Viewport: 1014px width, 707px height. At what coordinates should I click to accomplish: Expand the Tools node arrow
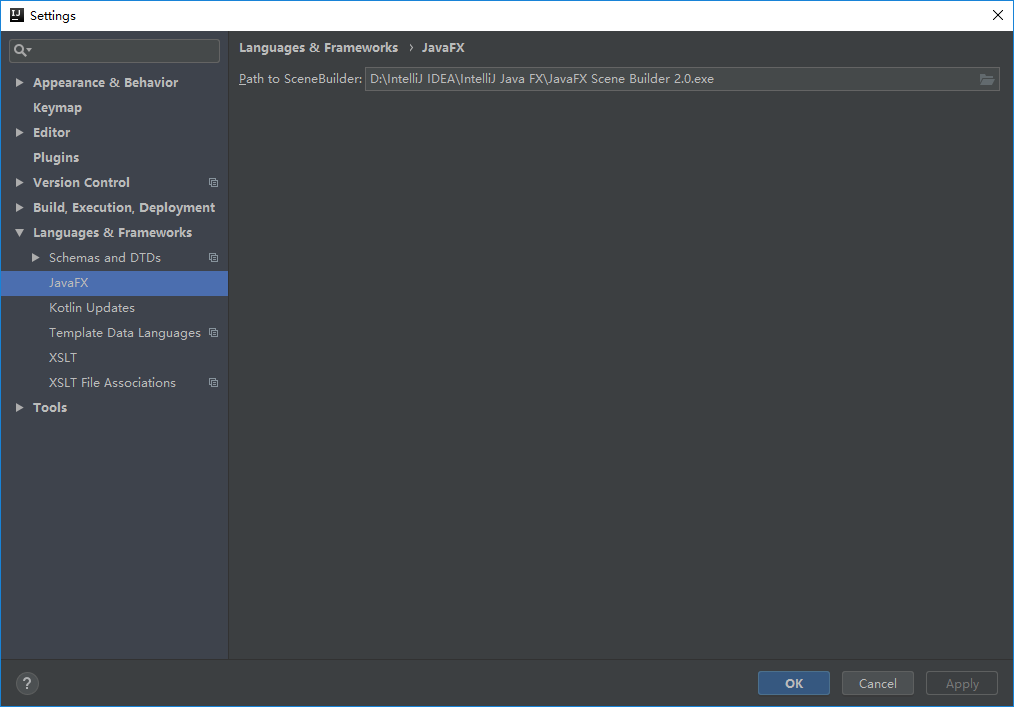click(x=19, y=408)
